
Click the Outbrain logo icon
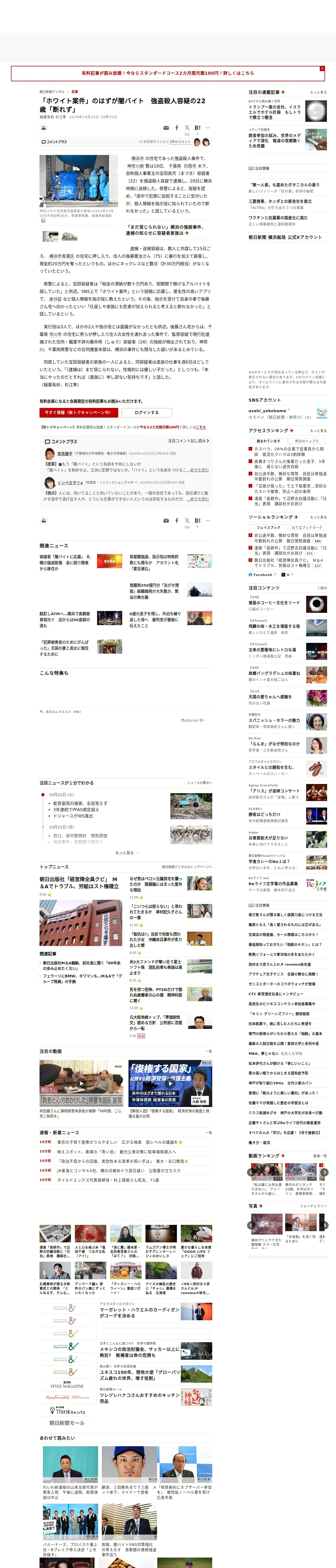click(x=192, y=720)
